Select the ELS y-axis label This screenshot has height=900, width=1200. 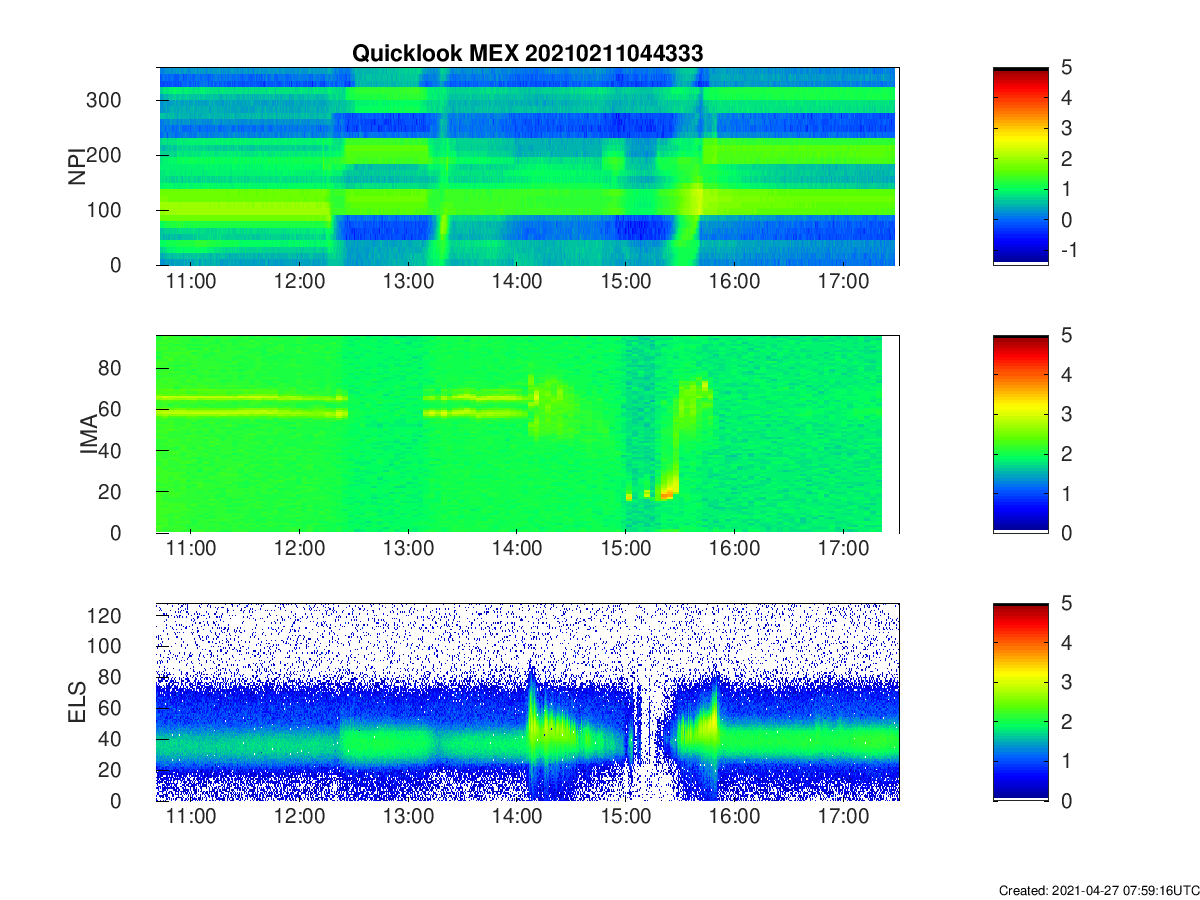76,702
